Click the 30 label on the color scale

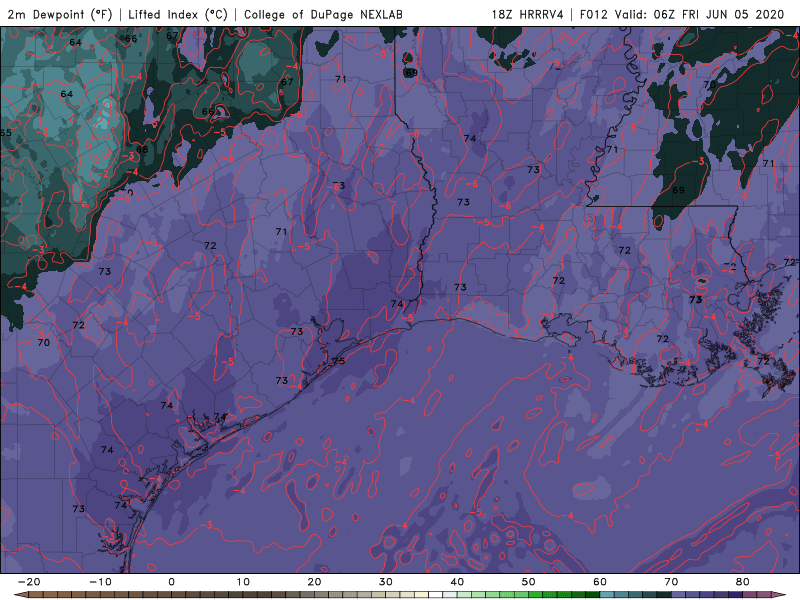point(386,582)
